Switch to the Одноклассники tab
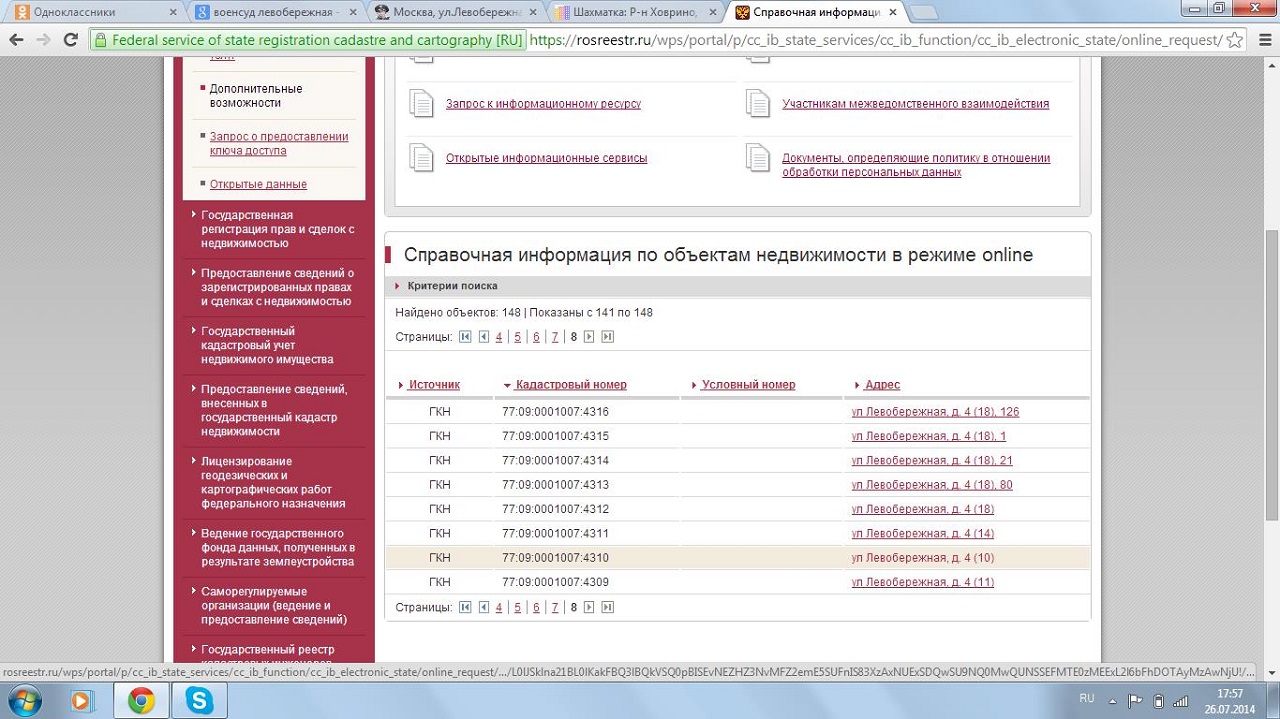The image size is (1280, 719). click(x=88, y=13)
